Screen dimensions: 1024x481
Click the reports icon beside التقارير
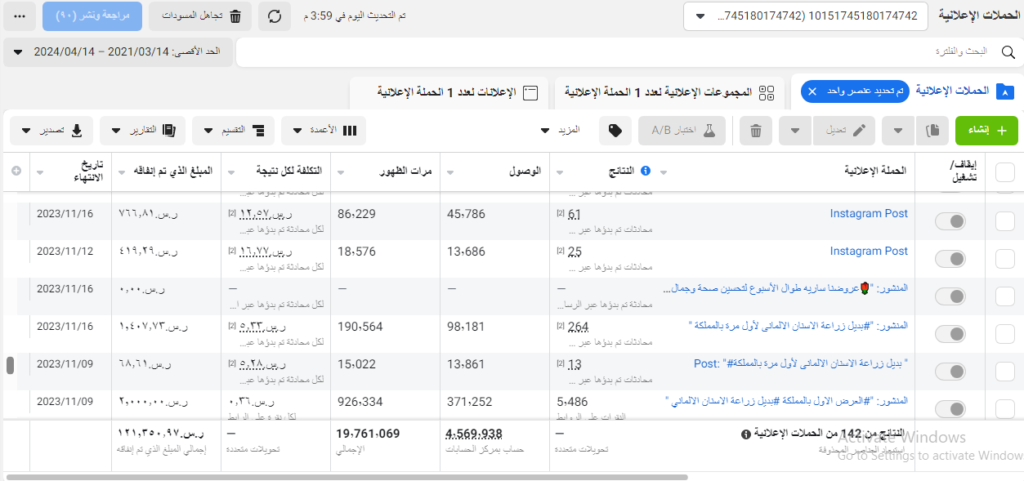[168, 131]
